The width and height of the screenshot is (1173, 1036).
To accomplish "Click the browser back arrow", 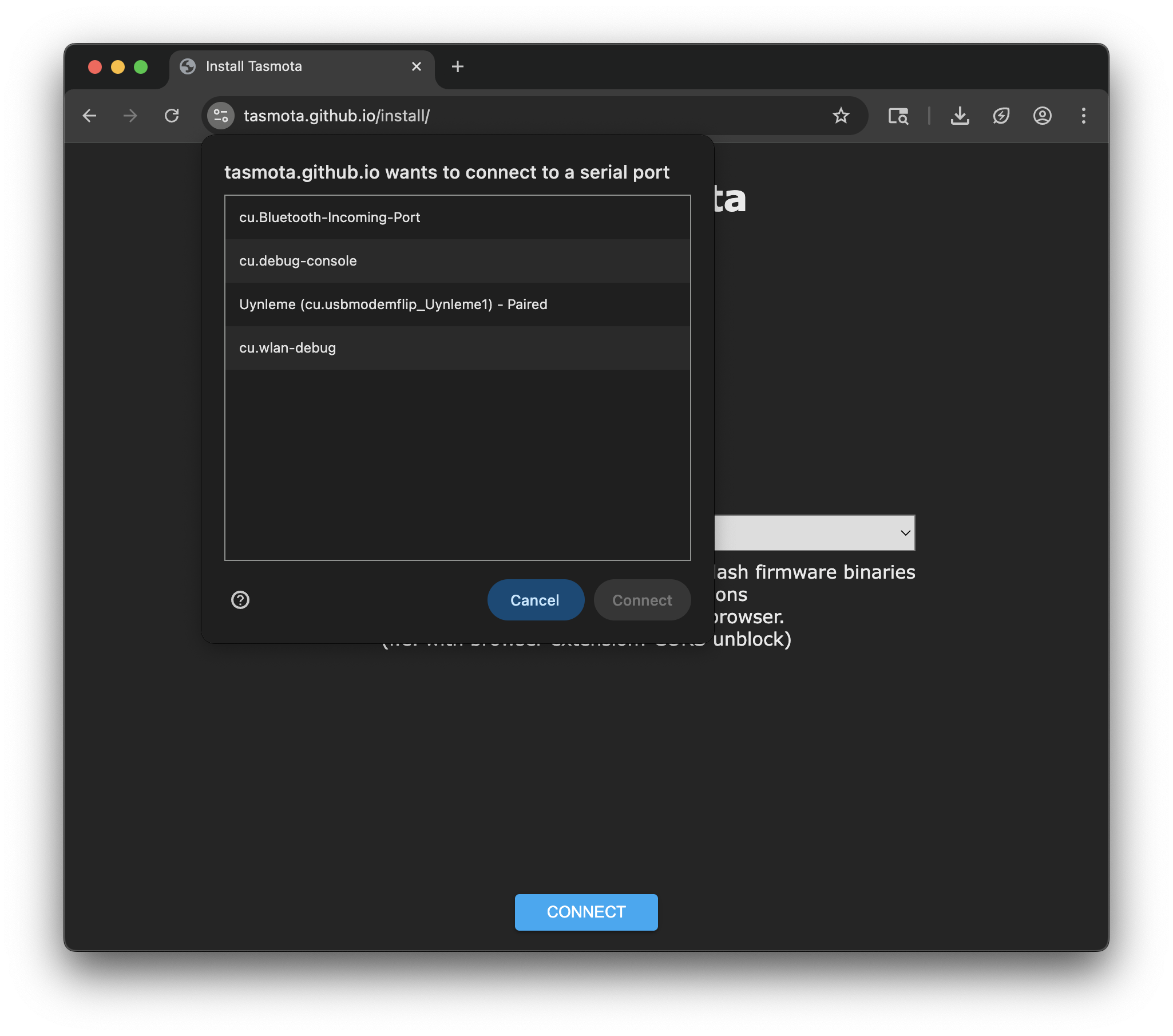I will 89,116.
